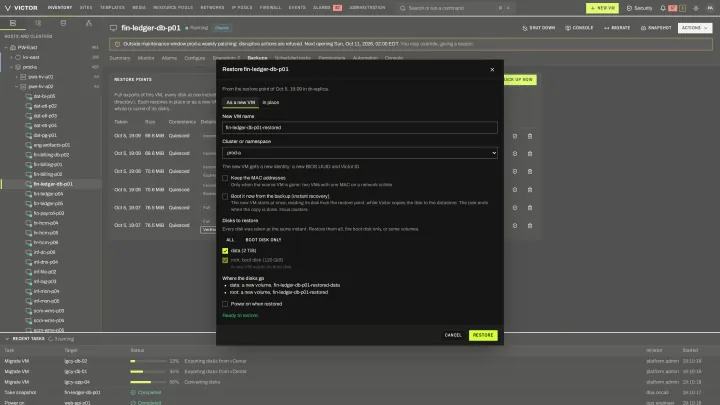The height and width of the screenshot is (405, 720).
Task: Collapse the Recent Tasks panel
Action: point(7,339)
